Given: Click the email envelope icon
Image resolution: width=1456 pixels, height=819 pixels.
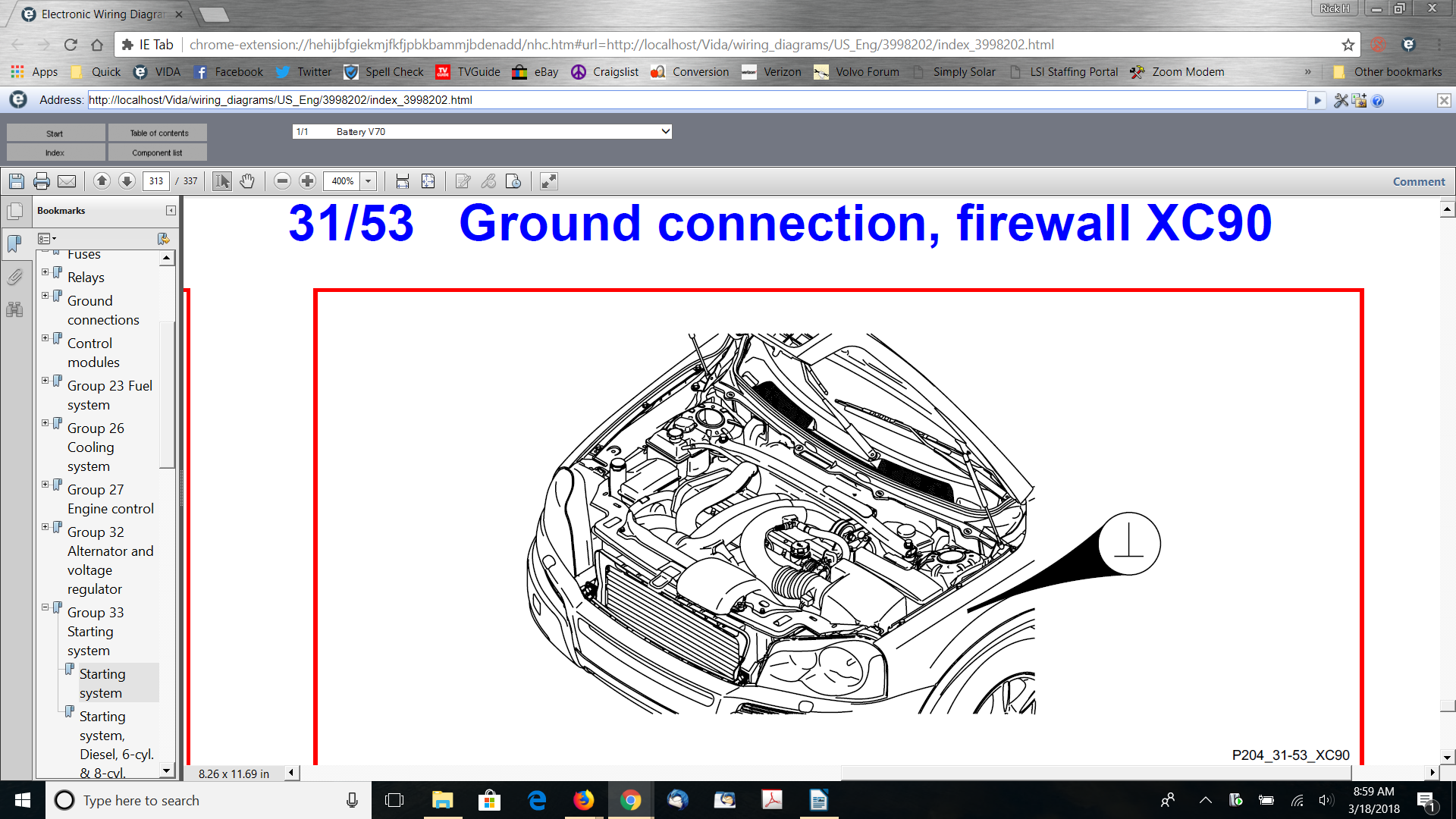Looking at the screenshot, I should [67, 181].
